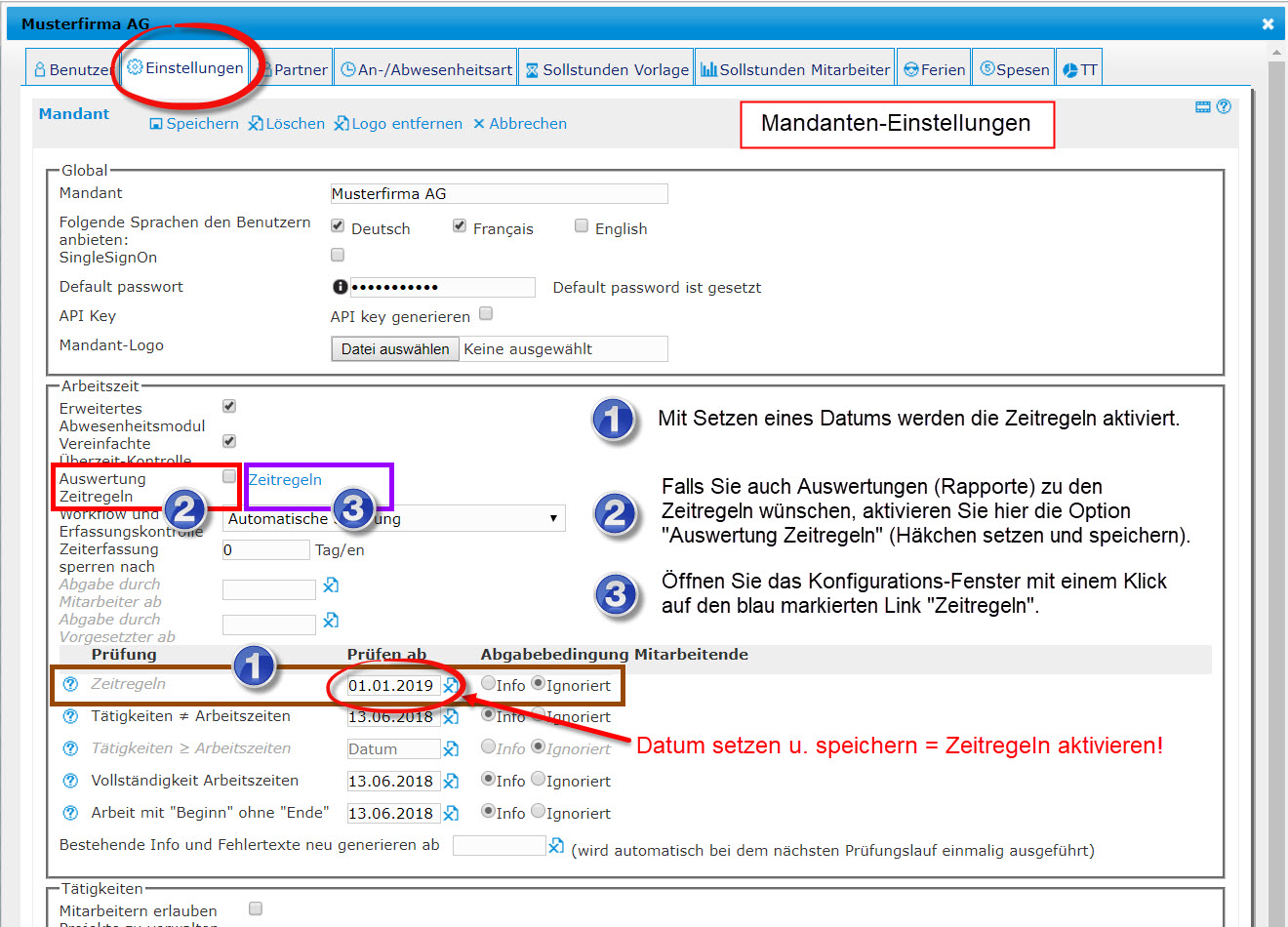
Task: Switch to the Ferien tab
Action: coord(934,69)
